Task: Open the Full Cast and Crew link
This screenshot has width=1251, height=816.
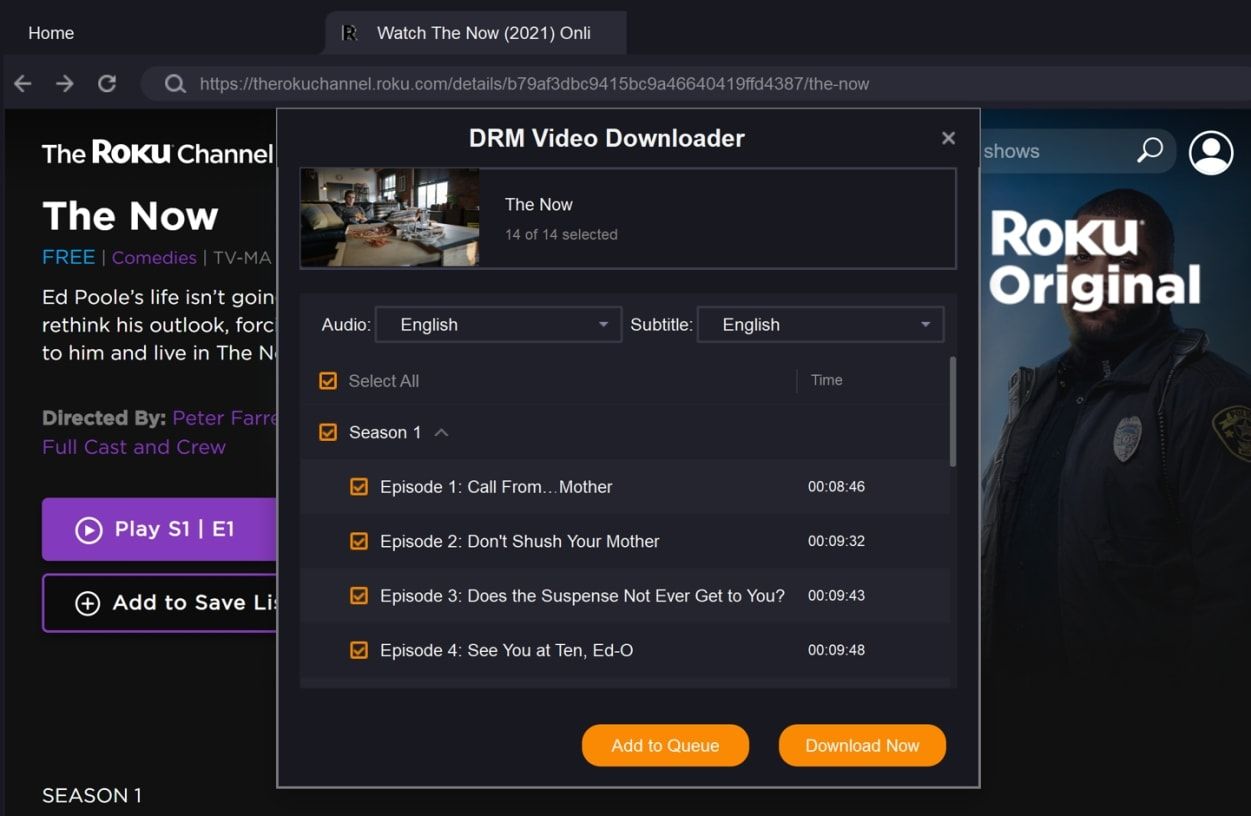Action: coord(134,447)
